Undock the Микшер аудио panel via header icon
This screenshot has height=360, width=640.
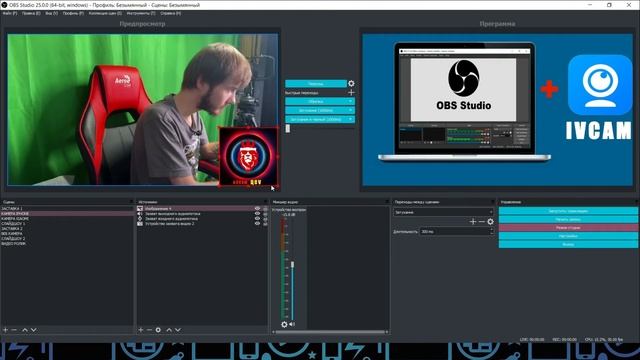coord(387,202)
